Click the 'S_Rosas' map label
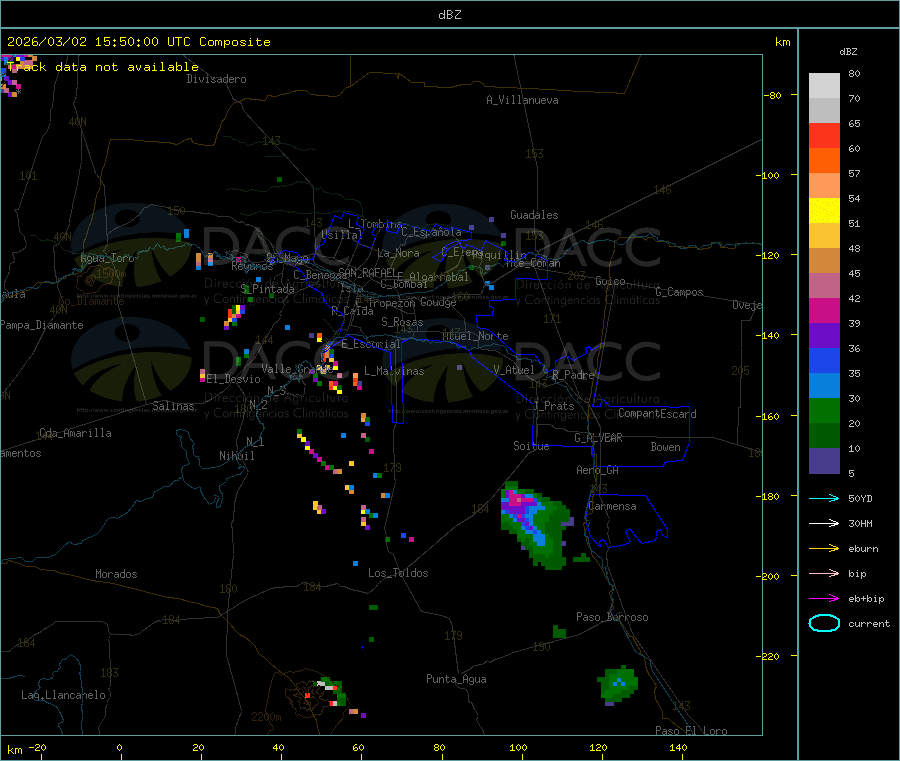 pyautogui.click(x=402, y=322)
